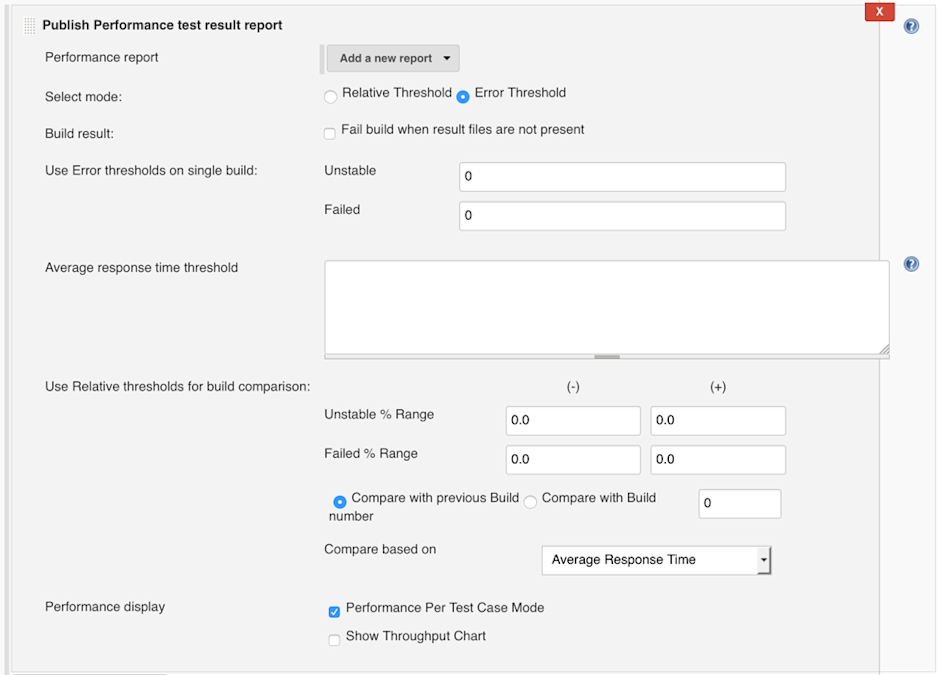Image resolution: width=940 pixels, height=675 pixels.
Task: Select the Error Threshold mode
Action: point(462,96)
